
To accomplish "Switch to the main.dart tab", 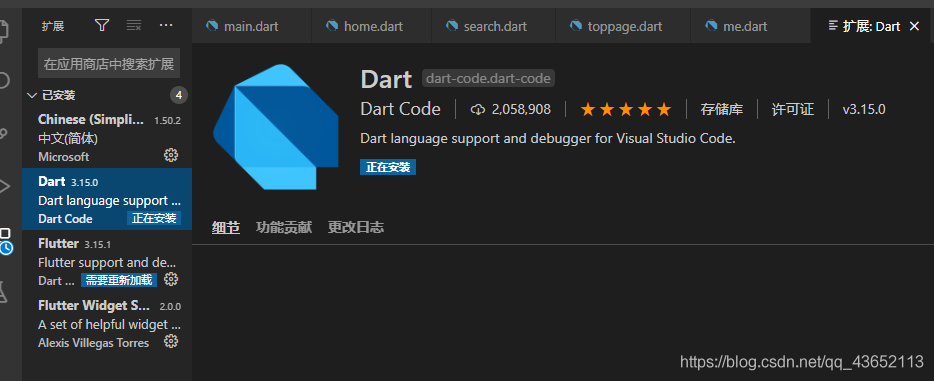I will click(x=251, y=26).
